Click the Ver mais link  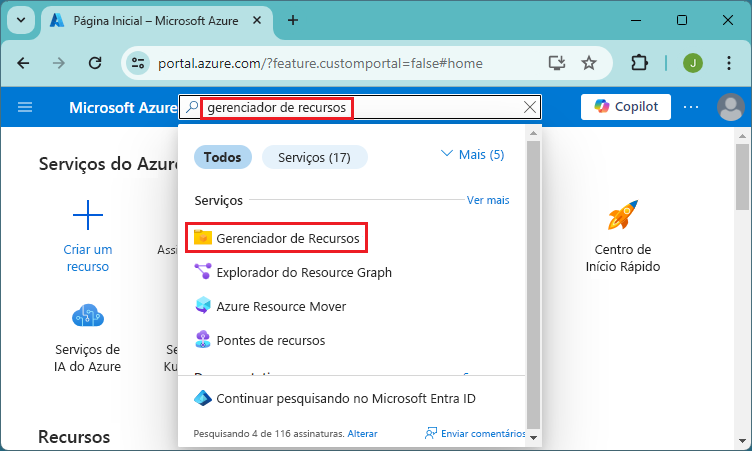tap(488, 200)
